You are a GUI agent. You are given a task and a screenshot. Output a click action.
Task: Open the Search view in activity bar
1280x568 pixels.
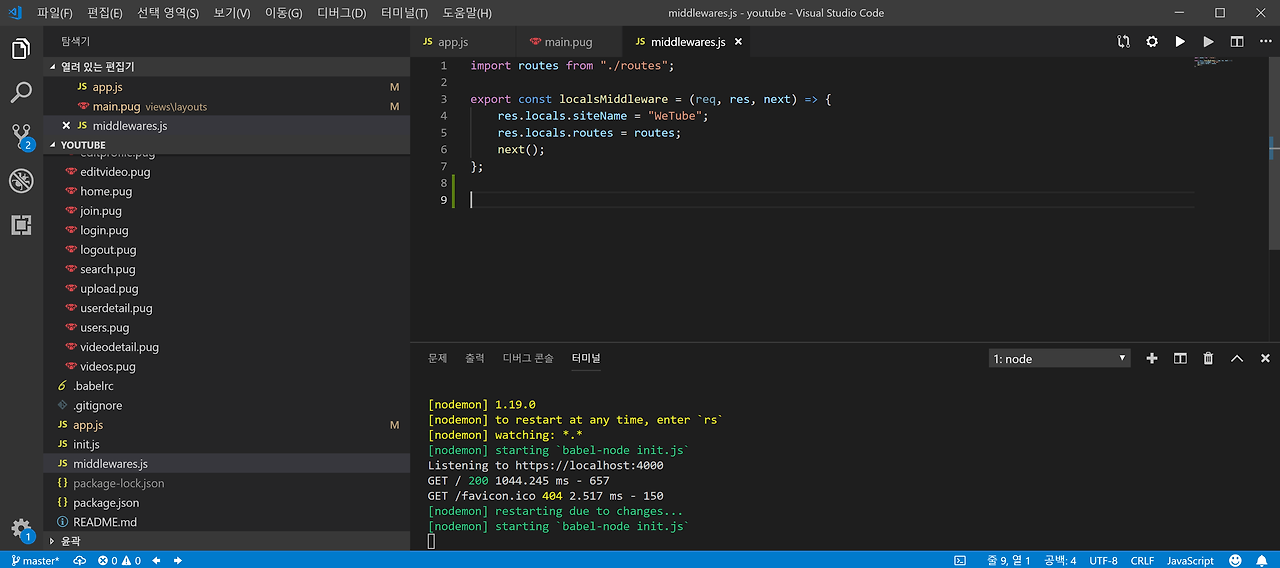(x=21, y=93)
